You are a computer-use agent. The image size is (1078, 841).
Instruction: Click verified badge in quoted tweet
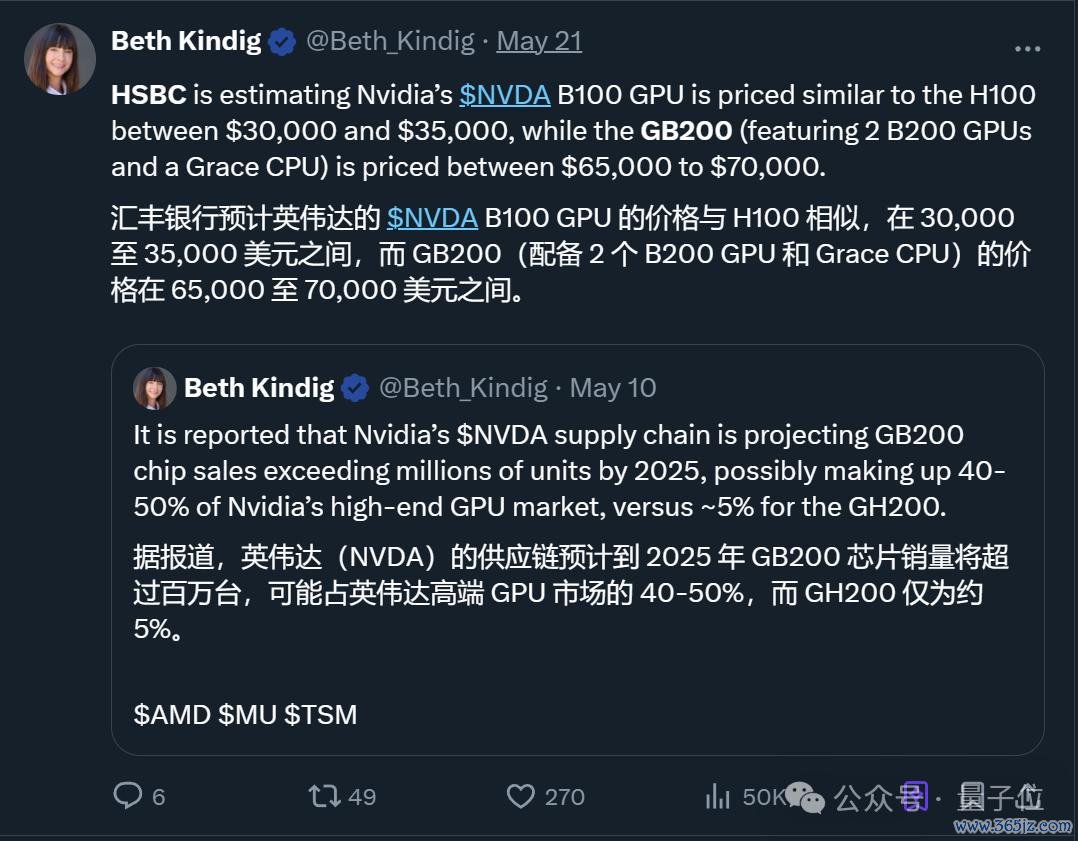point(355,389)
